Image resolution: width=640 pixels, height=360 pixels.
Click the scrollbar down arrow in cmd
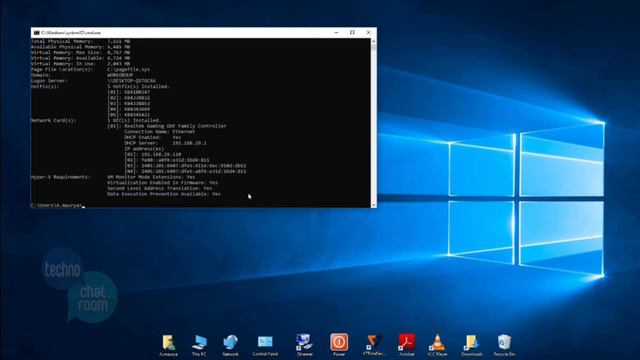click(x=373, y=205)
